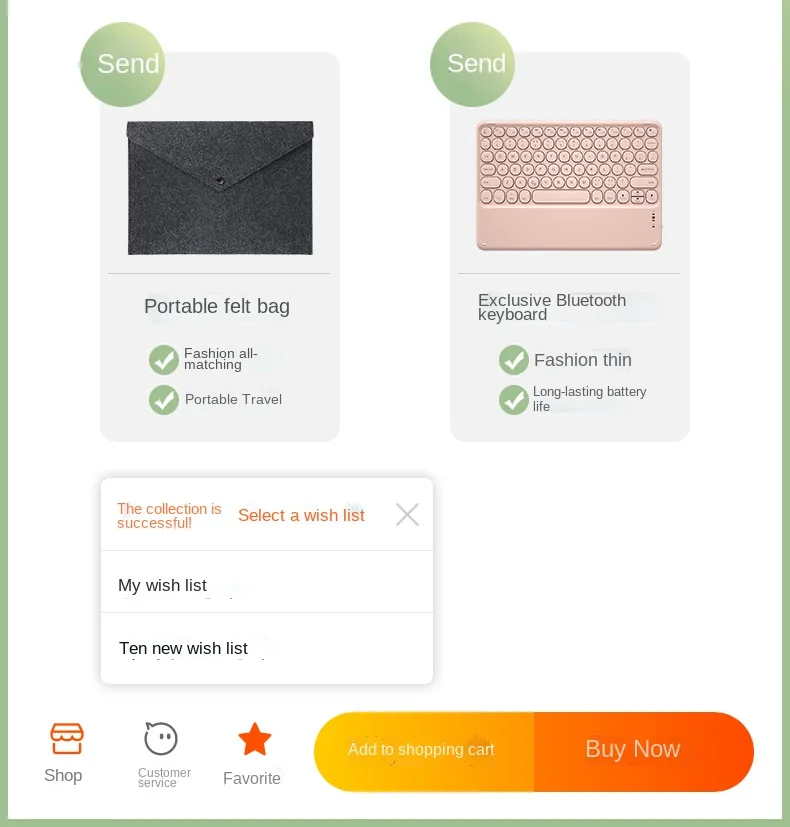790x827 pixels.
Task: Click the Select a wish list heading
Action: tap(301, 515)
